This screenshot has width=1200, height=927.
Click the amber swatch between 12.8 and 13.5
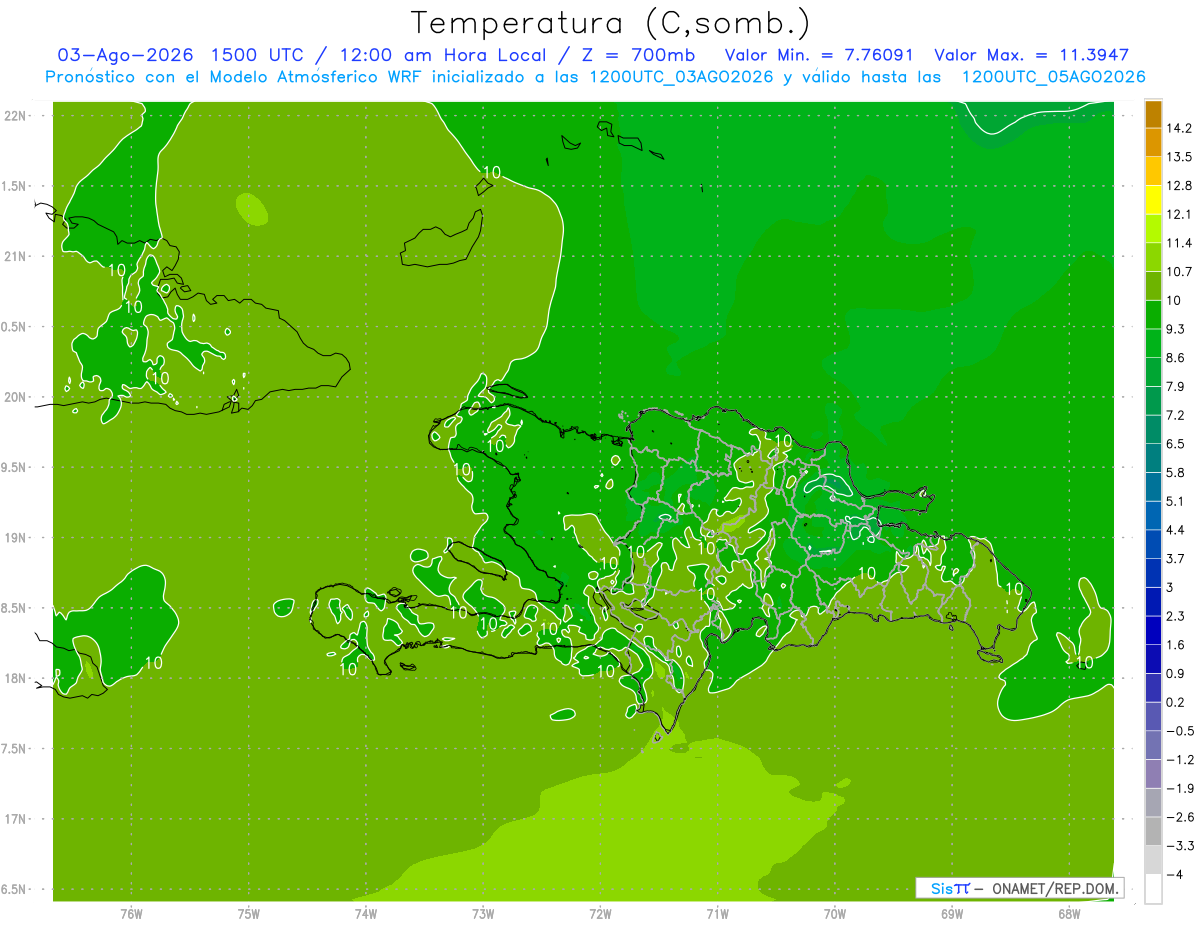tap(1153, 172)
